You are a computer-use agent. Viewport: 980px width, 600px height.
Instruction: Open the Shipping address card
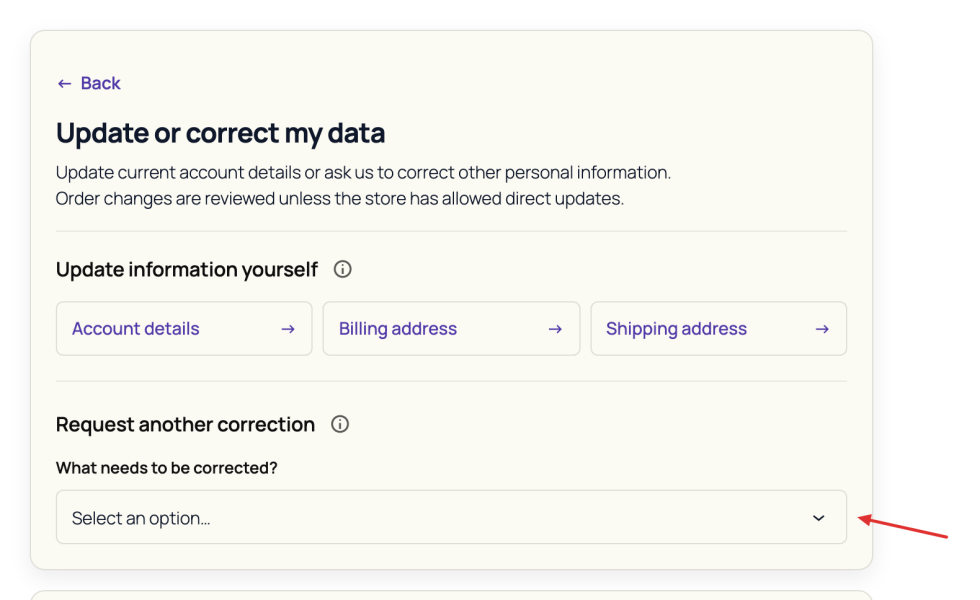point(719,329)
